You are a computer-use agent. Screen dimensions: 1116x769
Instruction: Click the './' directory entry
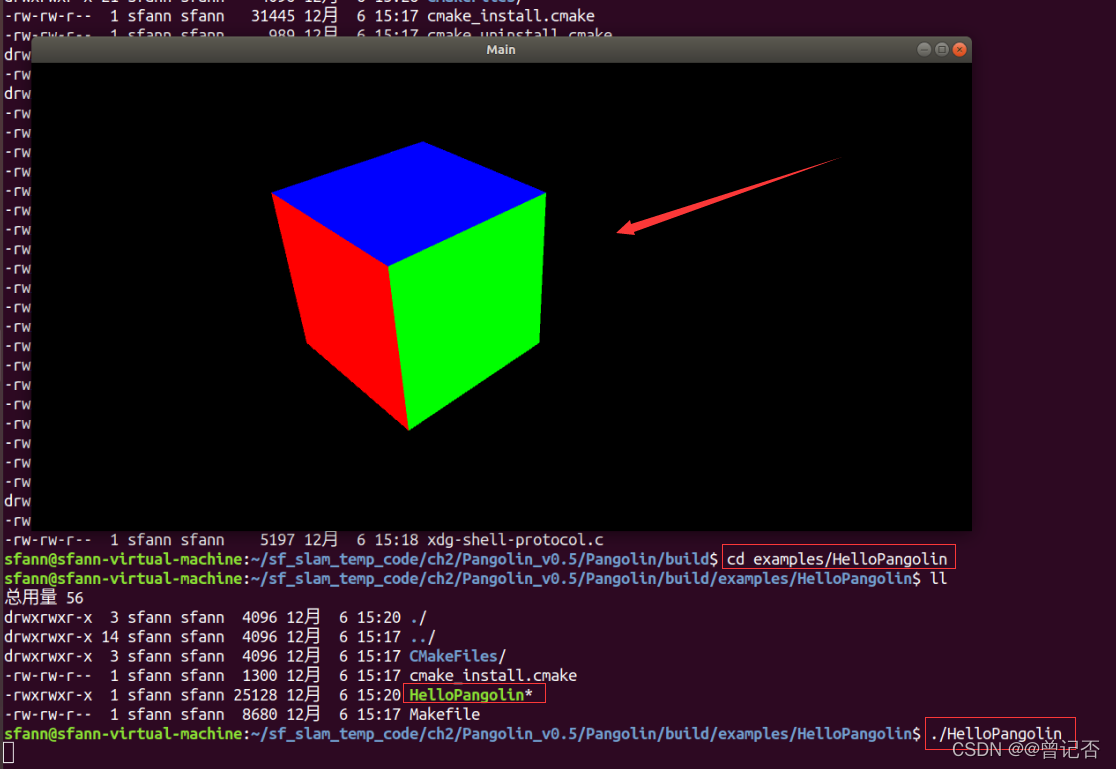point(418,617)
